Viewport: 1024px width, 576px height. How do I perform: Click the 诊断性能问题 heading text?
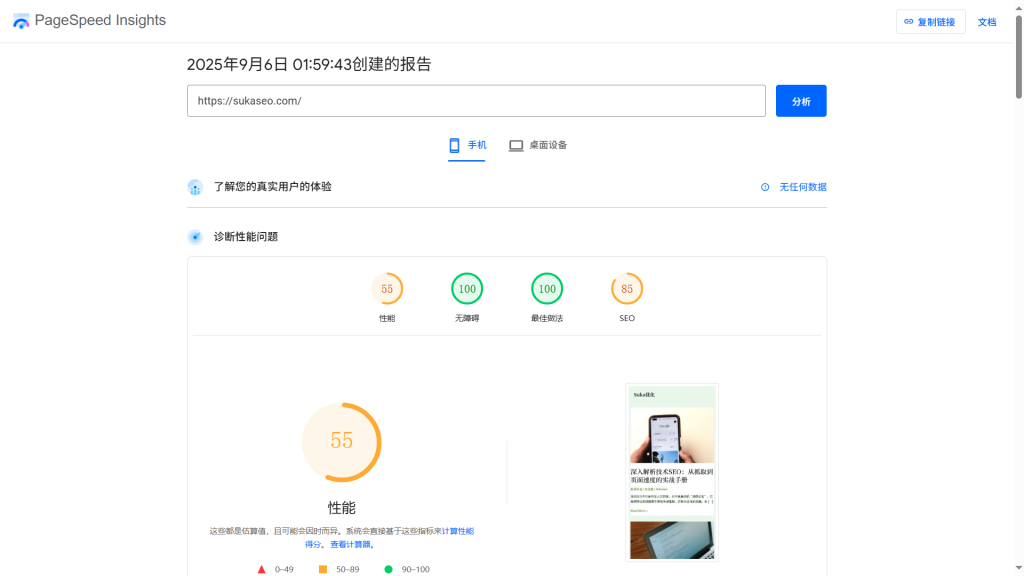tap(246, 236)
